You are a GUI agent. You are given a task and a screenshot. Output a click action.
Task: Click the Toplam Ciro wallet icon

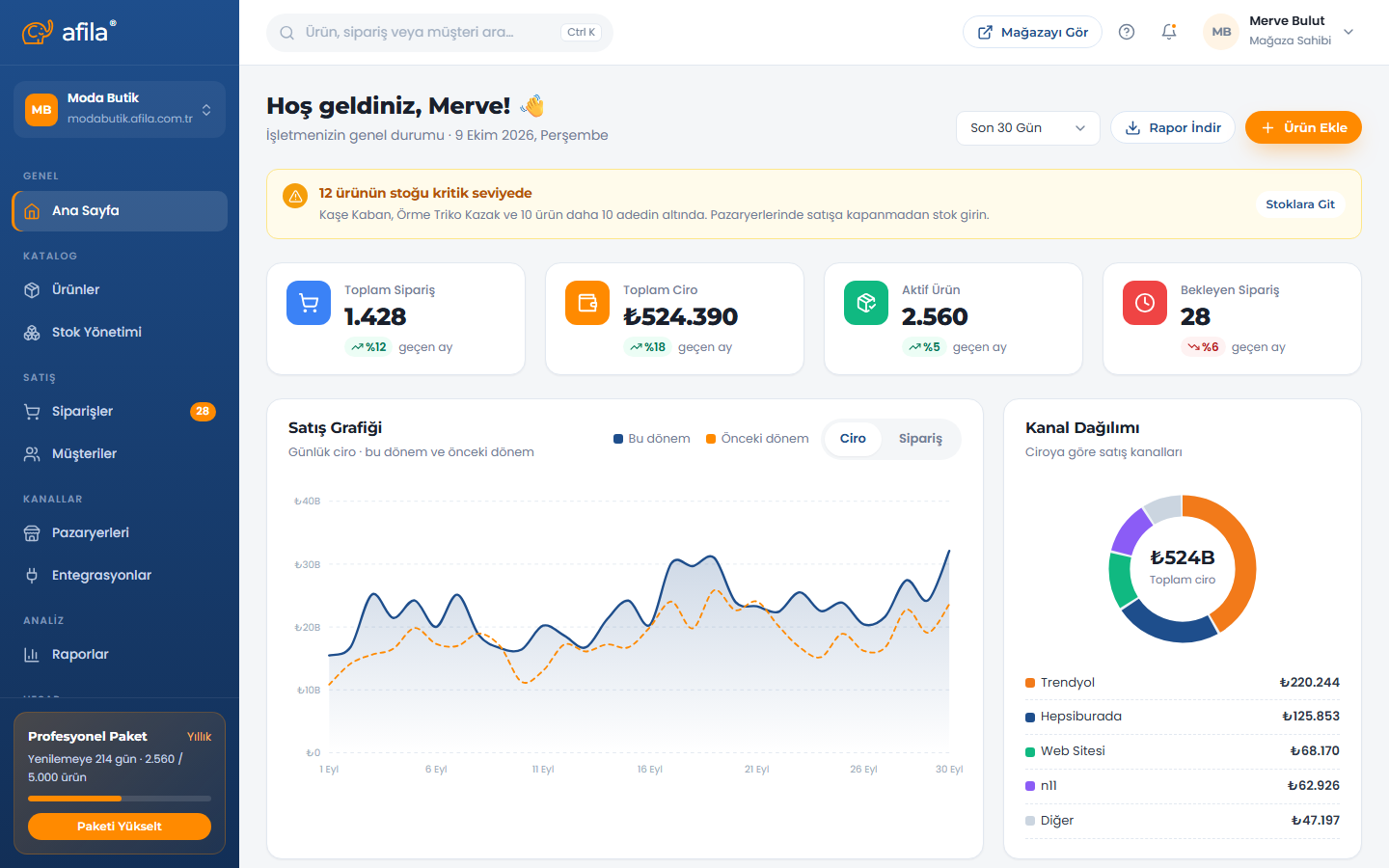click(x=587, y=303)
